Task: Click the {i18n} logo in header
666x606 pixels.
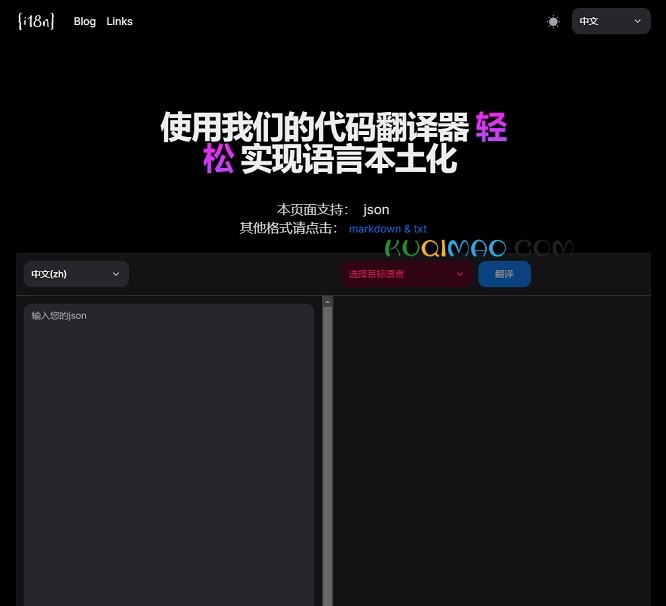Action: coord(36,21)
